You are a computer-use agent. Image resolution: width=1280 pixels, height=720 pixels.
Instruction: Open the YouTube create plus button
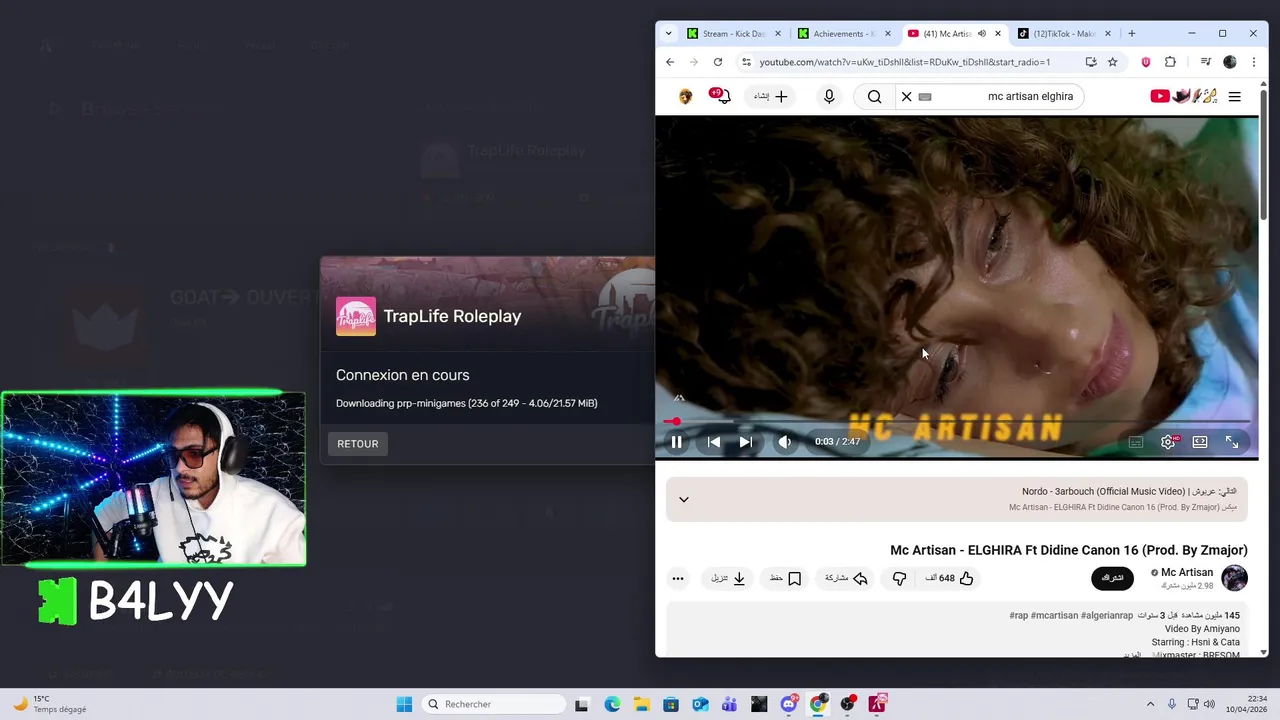[771, 97]
